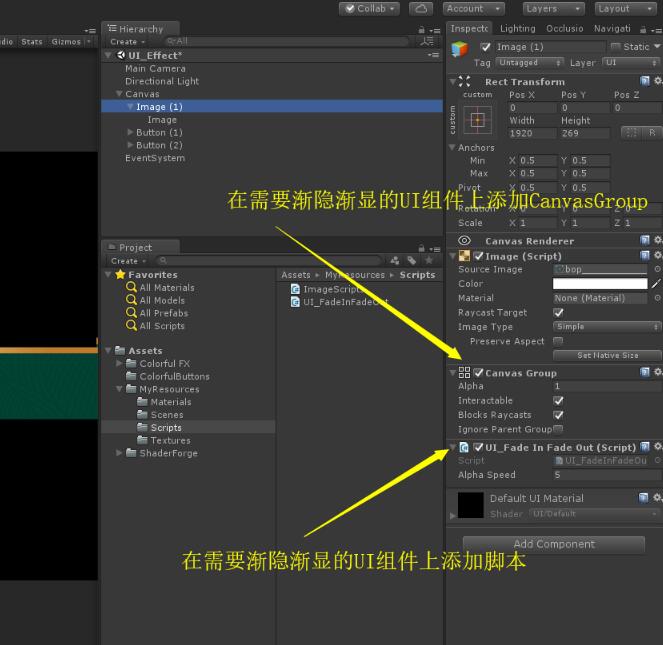This screenshot has width=663, height=645.
Task: Switch to the Lighting tab
Action: (518, 29)
